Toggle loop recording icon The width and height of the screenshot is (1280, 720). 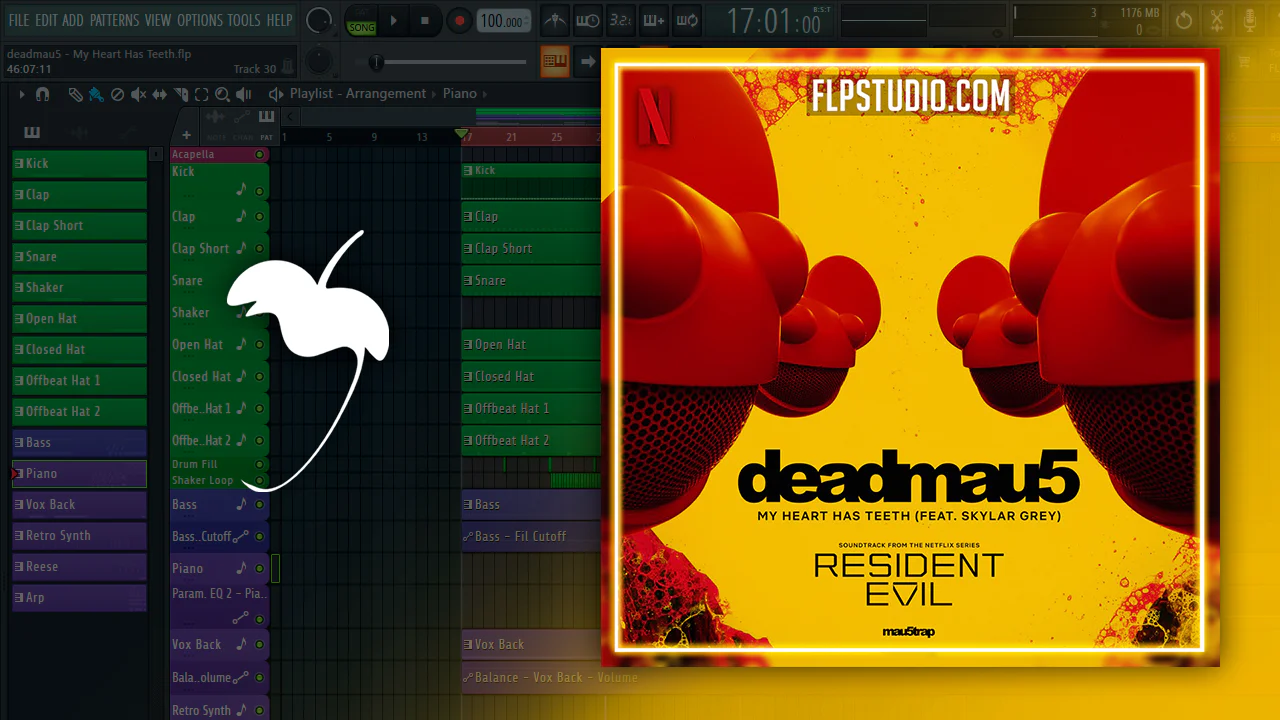point(687,20)
